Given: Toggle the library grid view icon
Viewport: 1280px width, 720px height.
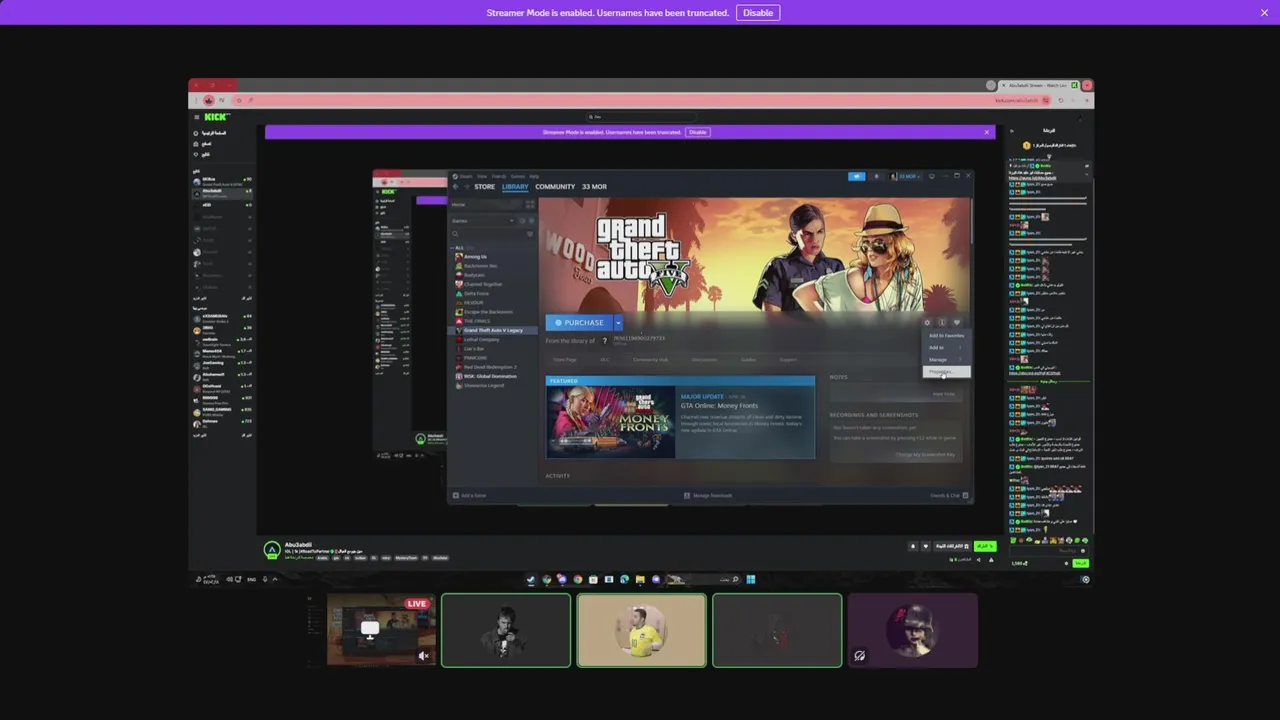Looking at the screenshot, I should pos(530,205).
